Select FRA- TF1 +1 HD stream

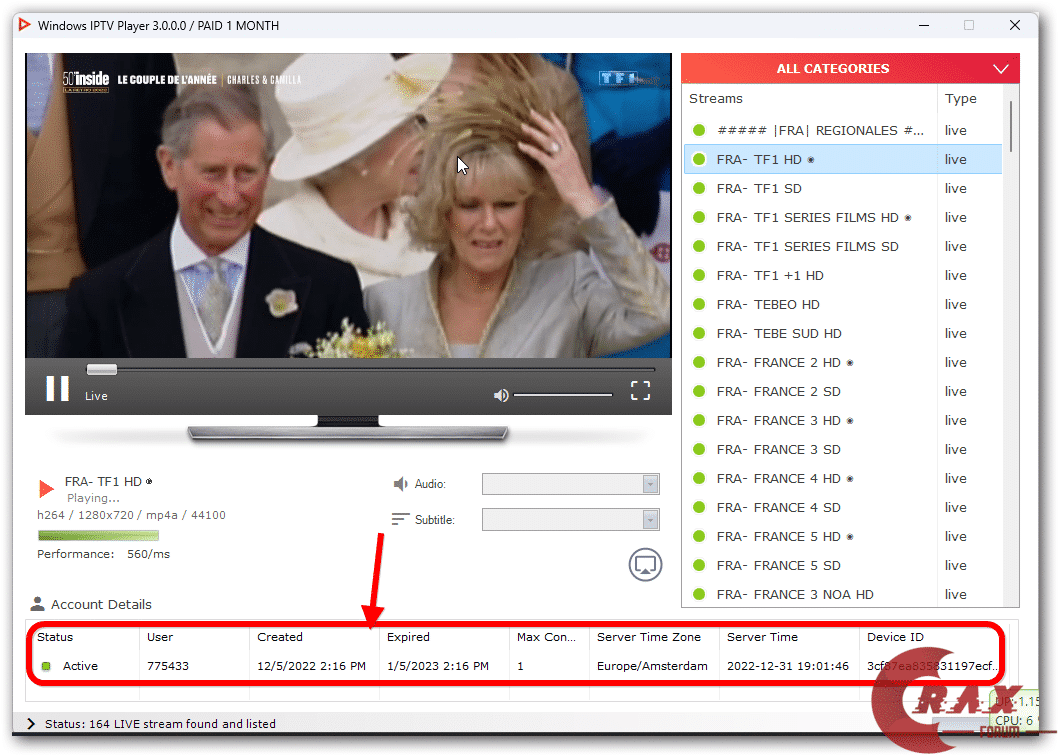[x=842, y=276]
